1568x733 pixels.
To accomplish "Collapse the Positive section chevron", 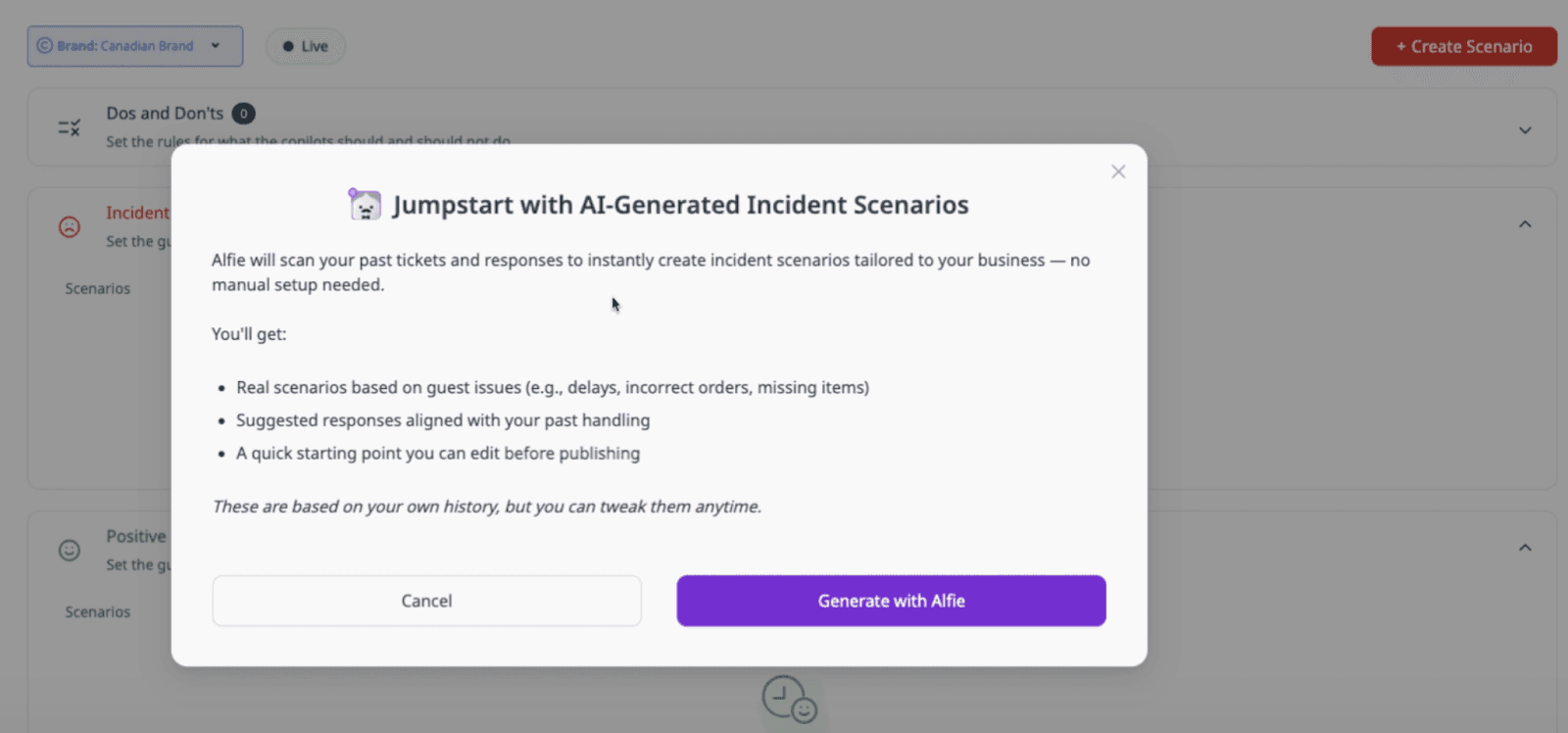I will point(1525,548).
